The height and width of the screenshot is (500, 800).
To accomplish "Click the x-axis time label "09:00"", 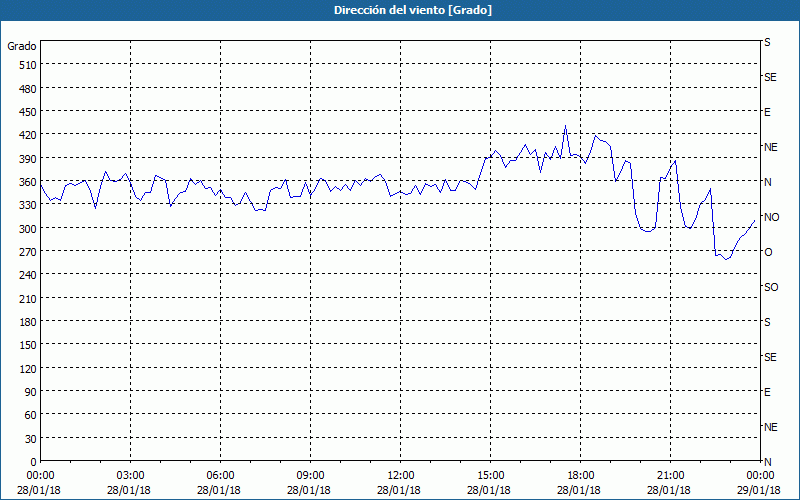I will click(x=310, y=476).
